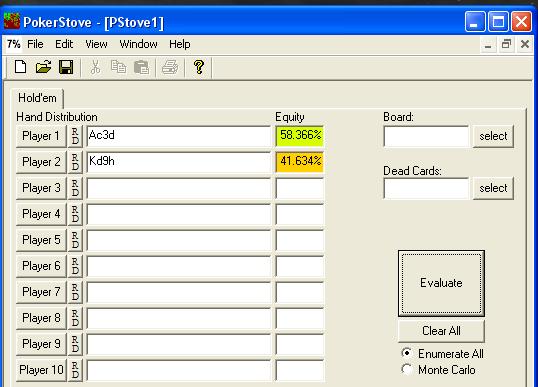Viewport: 538px width, 387px height.
Task: Click the RD button for Player 8
Action: click(x=75, y=318)
